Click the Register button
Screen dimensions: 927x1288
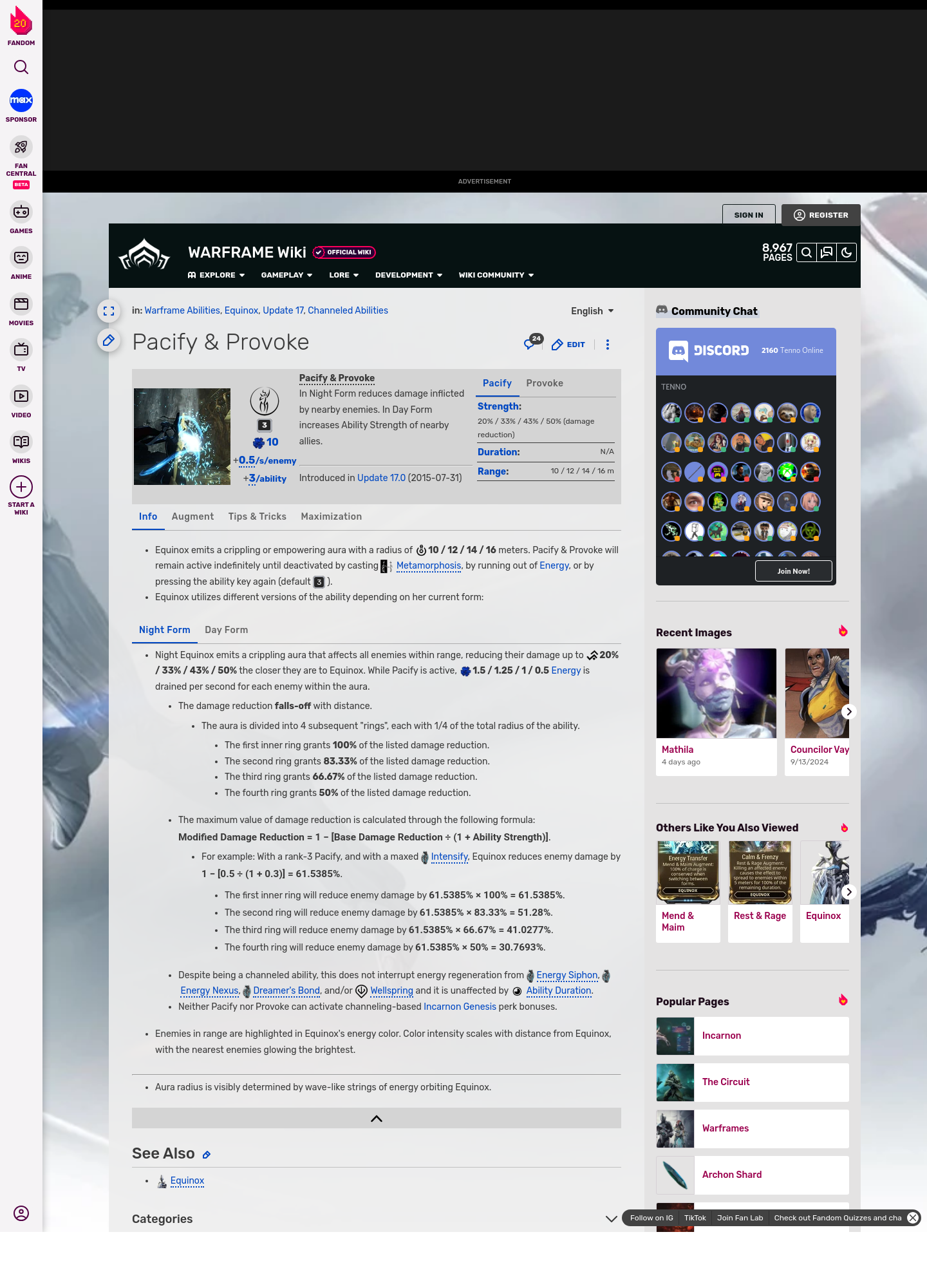click(821, 215)
